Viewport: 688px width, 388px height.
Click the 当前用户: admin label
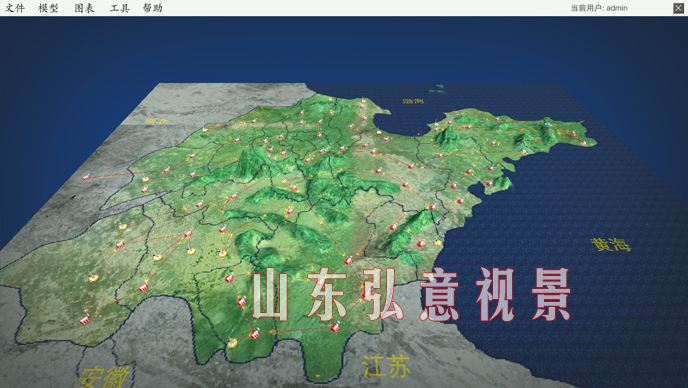tap(599, 8)
